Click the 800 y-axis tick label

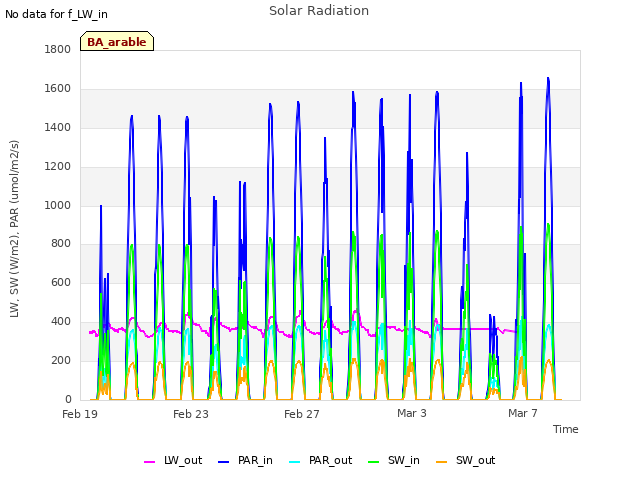click(61, 244)
